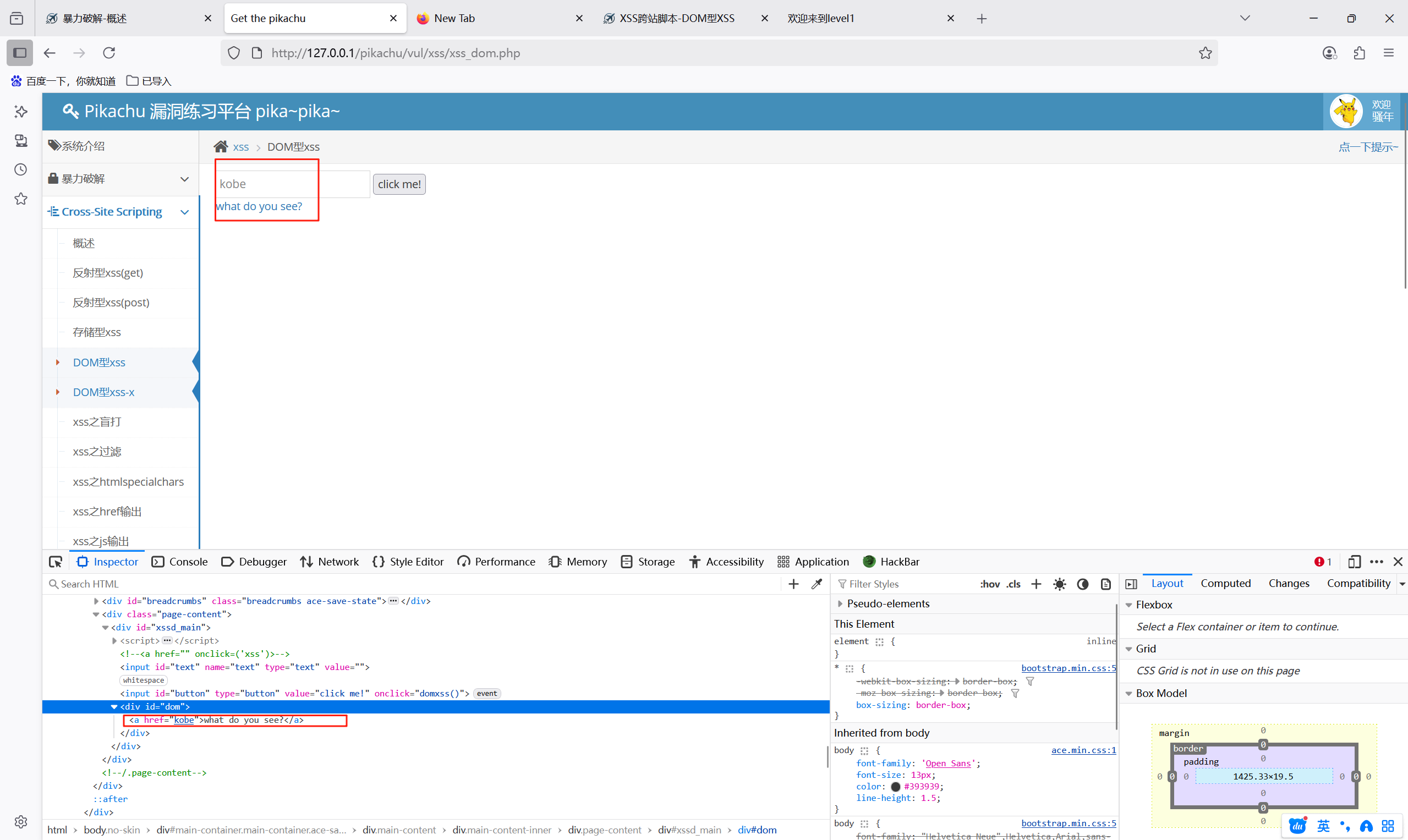Click the #393939 color swatch
1408x840 pixels.
click(895, 787)
